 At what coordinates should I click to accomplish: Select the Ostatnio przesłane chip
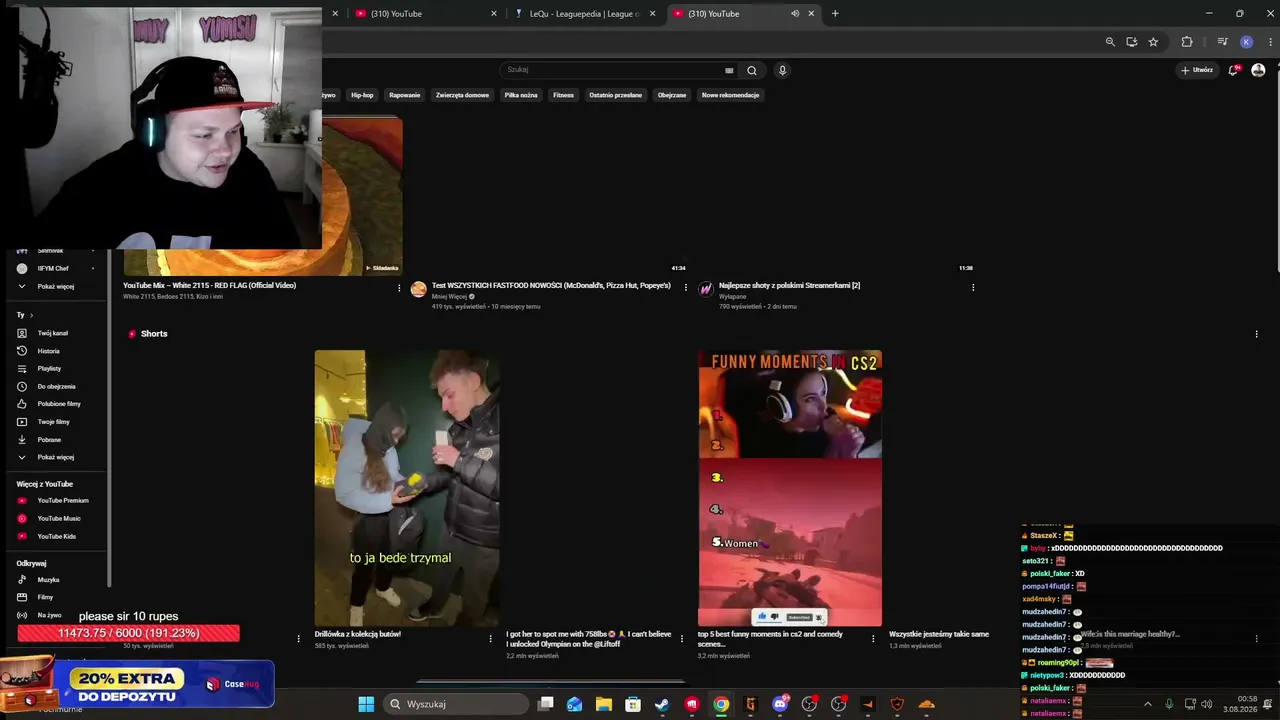(615, 95)
